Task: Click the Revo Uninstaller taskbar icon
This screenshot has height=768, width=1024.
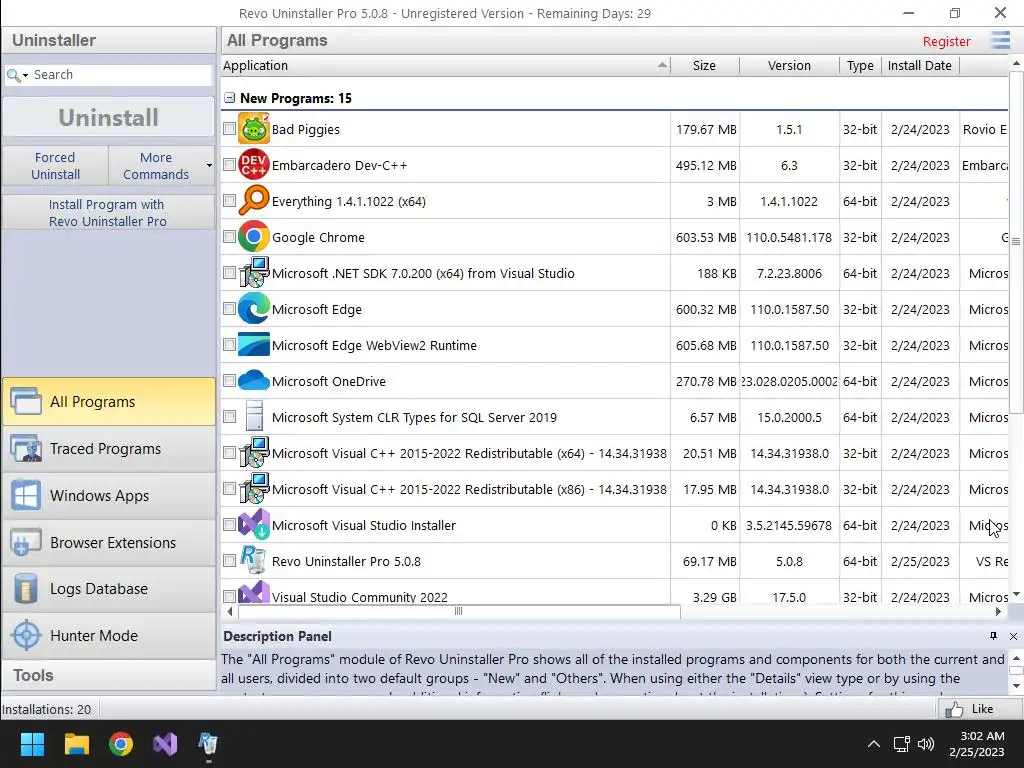Action: 208,744
